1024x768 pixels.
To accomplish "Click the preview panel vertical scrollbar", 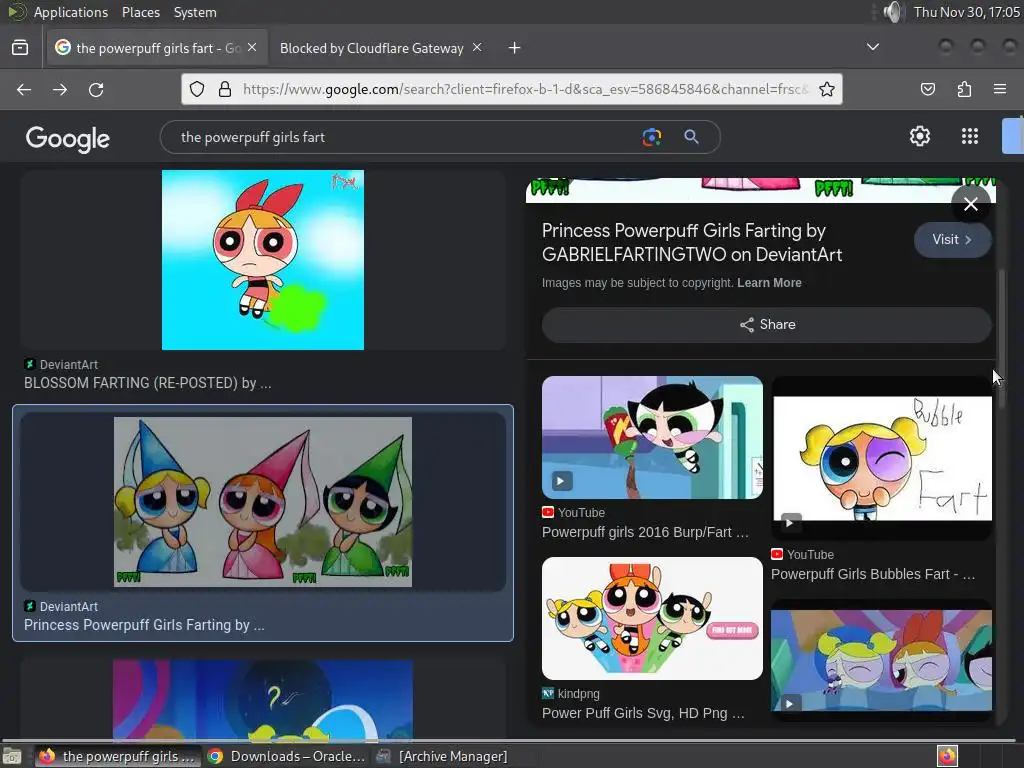I will [x=1000, y=340].
